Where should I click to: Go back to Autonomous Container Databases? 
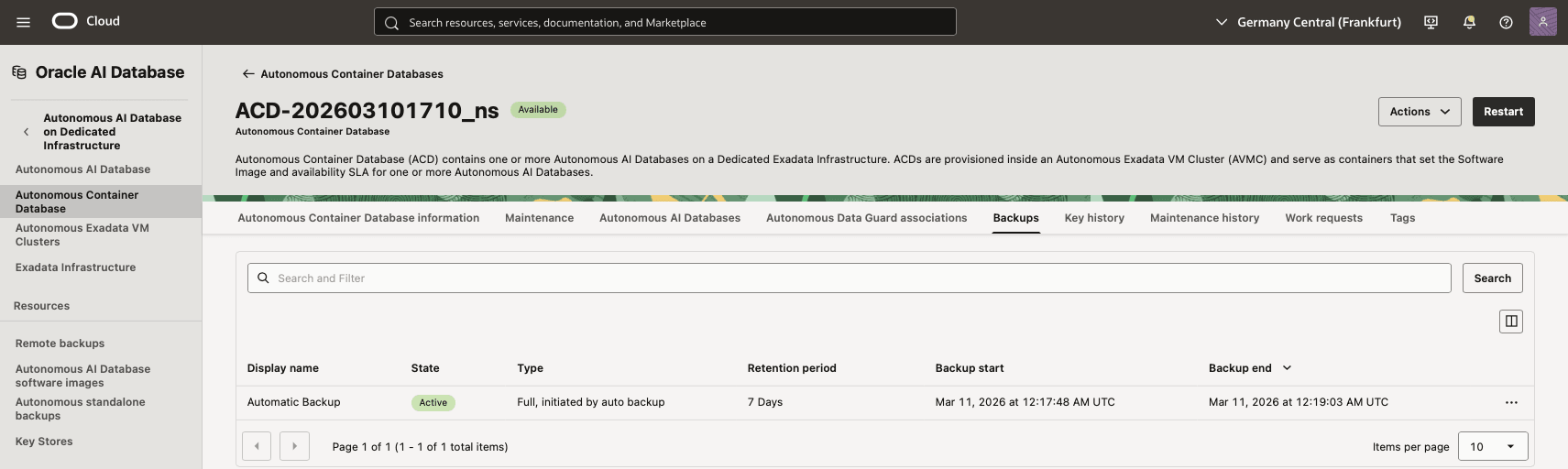tap(343, 74)
